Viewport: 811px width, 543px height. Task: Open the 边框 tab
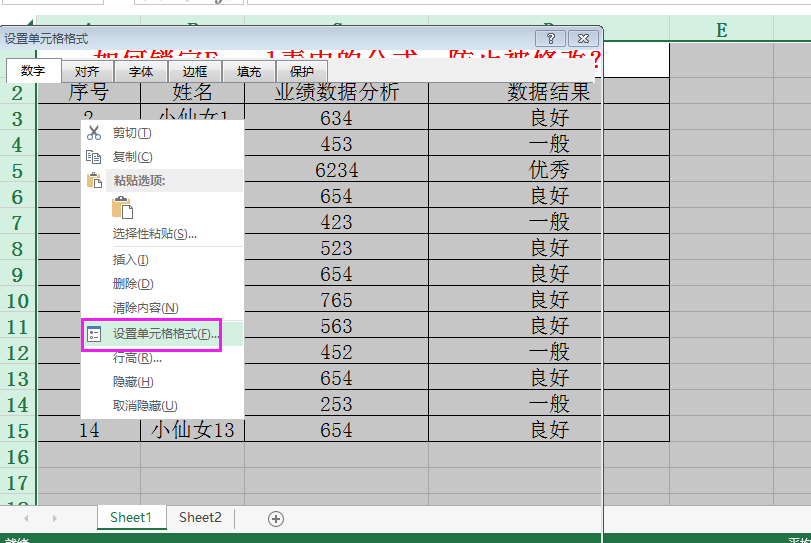point(194,71)
